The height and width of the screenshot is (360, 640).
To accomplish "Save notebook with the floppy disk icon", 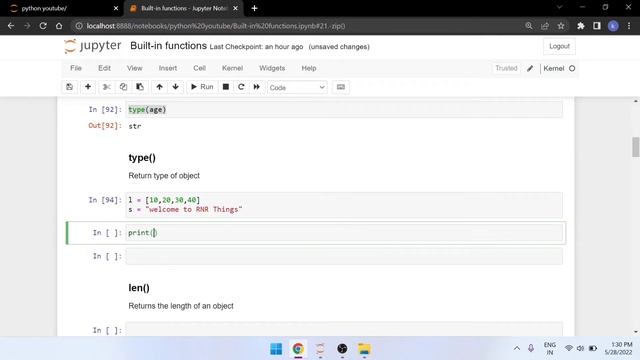I will (x=69, y=87).
